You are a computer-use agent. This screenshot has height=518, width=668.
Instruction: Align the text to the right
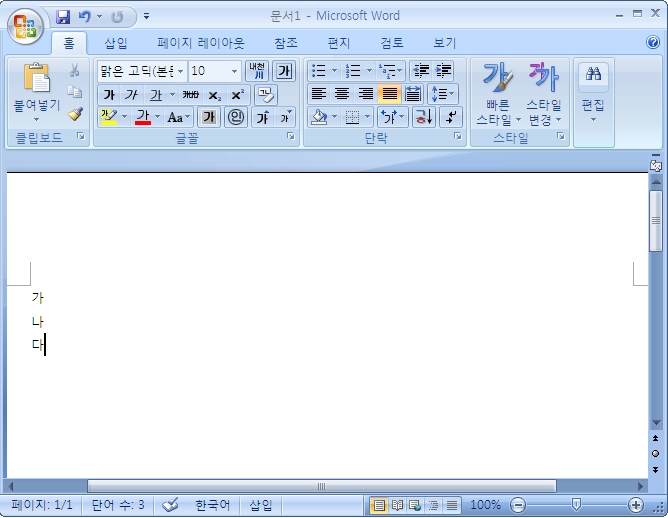366,94
